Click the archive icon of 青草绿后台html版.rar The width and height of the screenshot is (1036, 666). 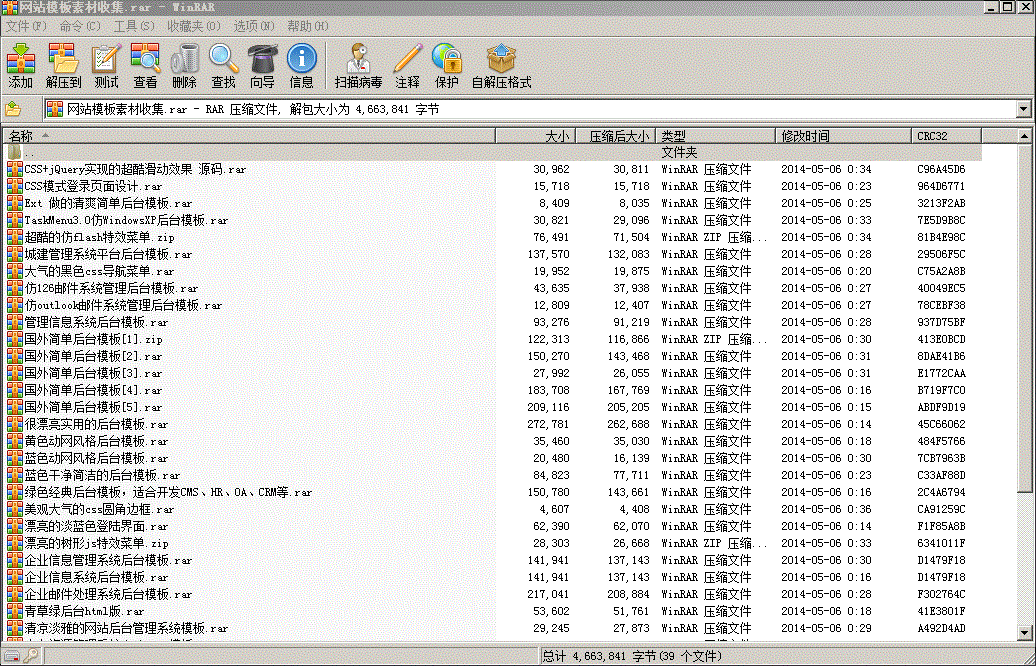click(15, 612)
